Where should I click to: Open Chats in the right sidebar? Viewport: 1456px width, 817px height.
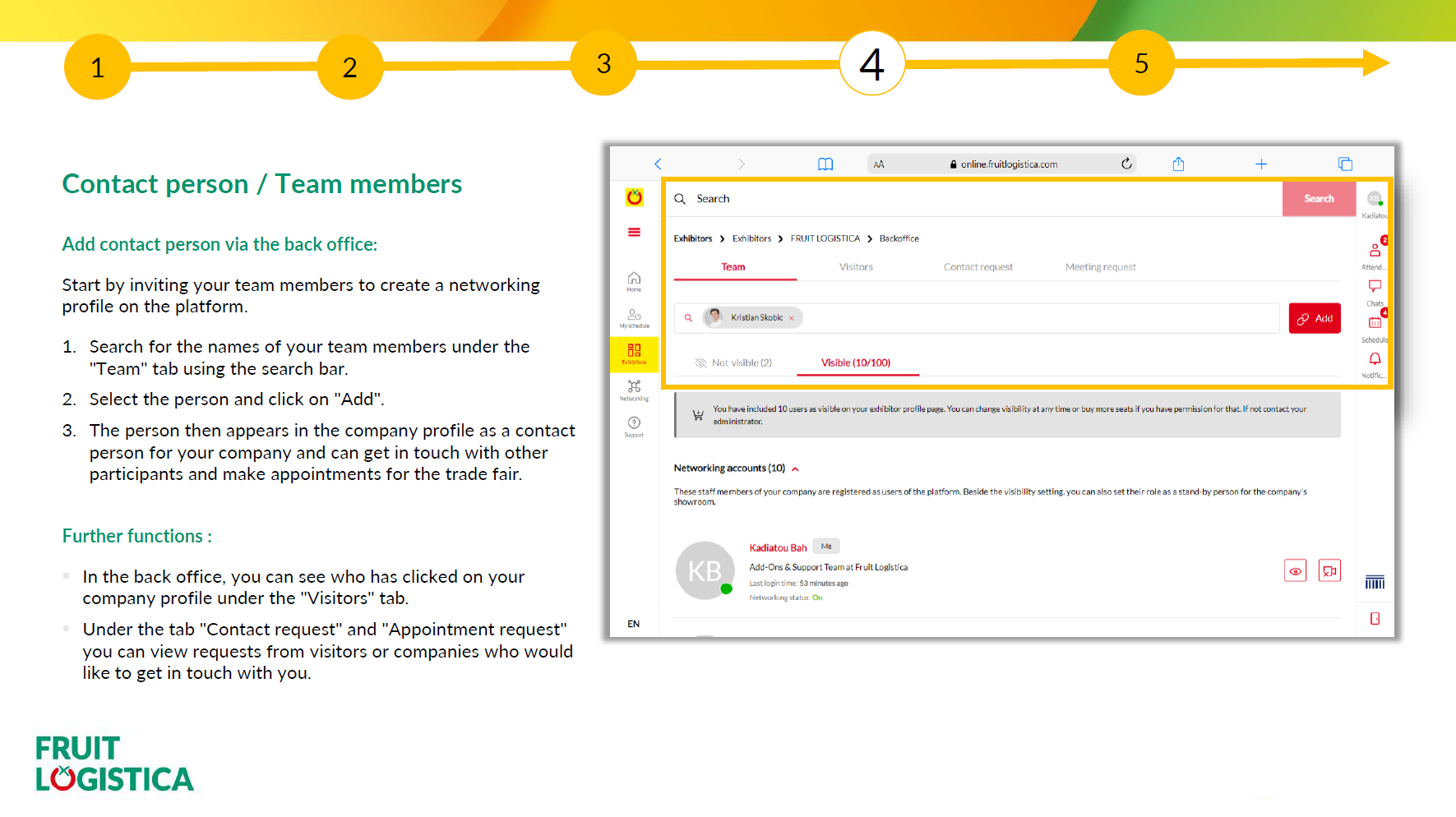click(1375, 286)
